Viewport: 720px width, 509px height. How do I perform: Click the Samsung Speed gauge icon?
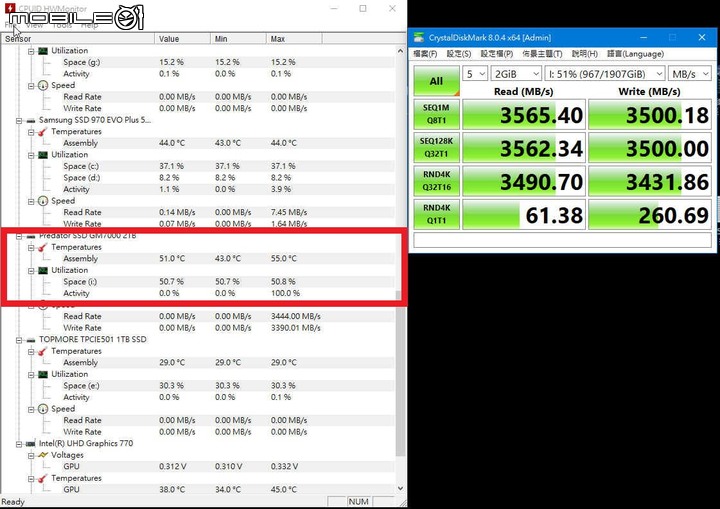coord(43,201)
